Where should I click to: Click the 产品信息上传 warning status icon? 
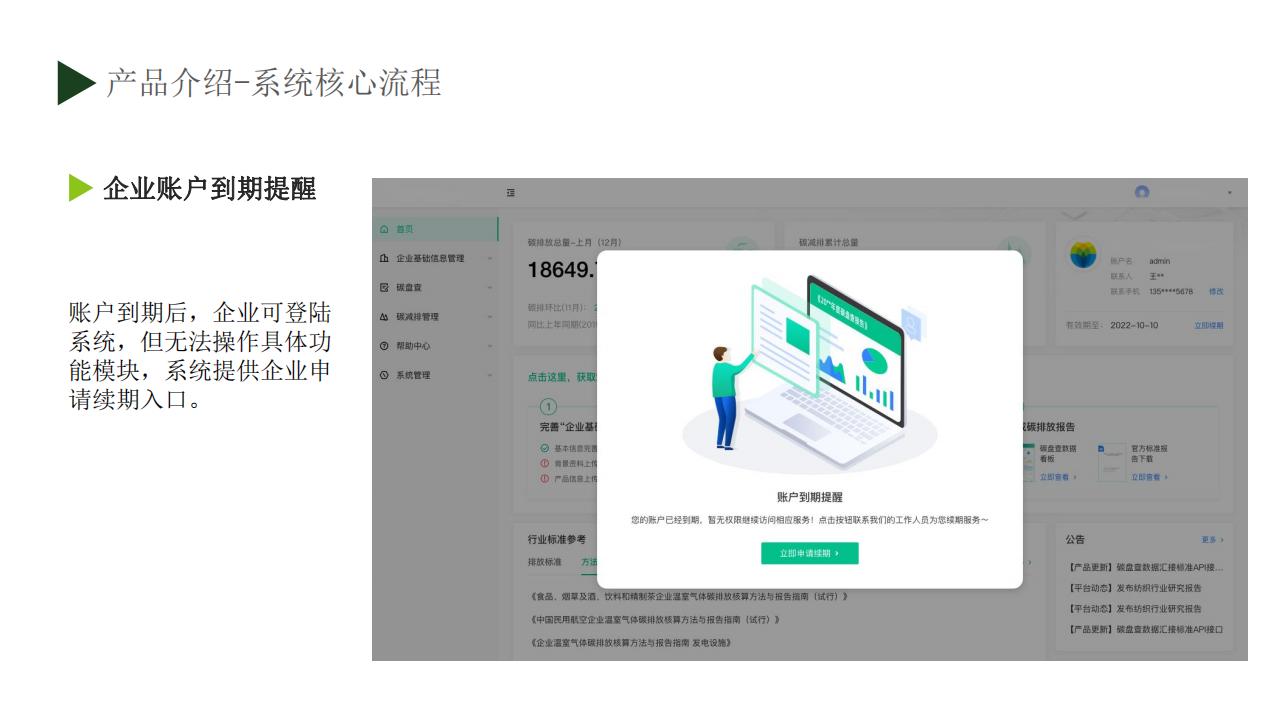pos(545,478)
